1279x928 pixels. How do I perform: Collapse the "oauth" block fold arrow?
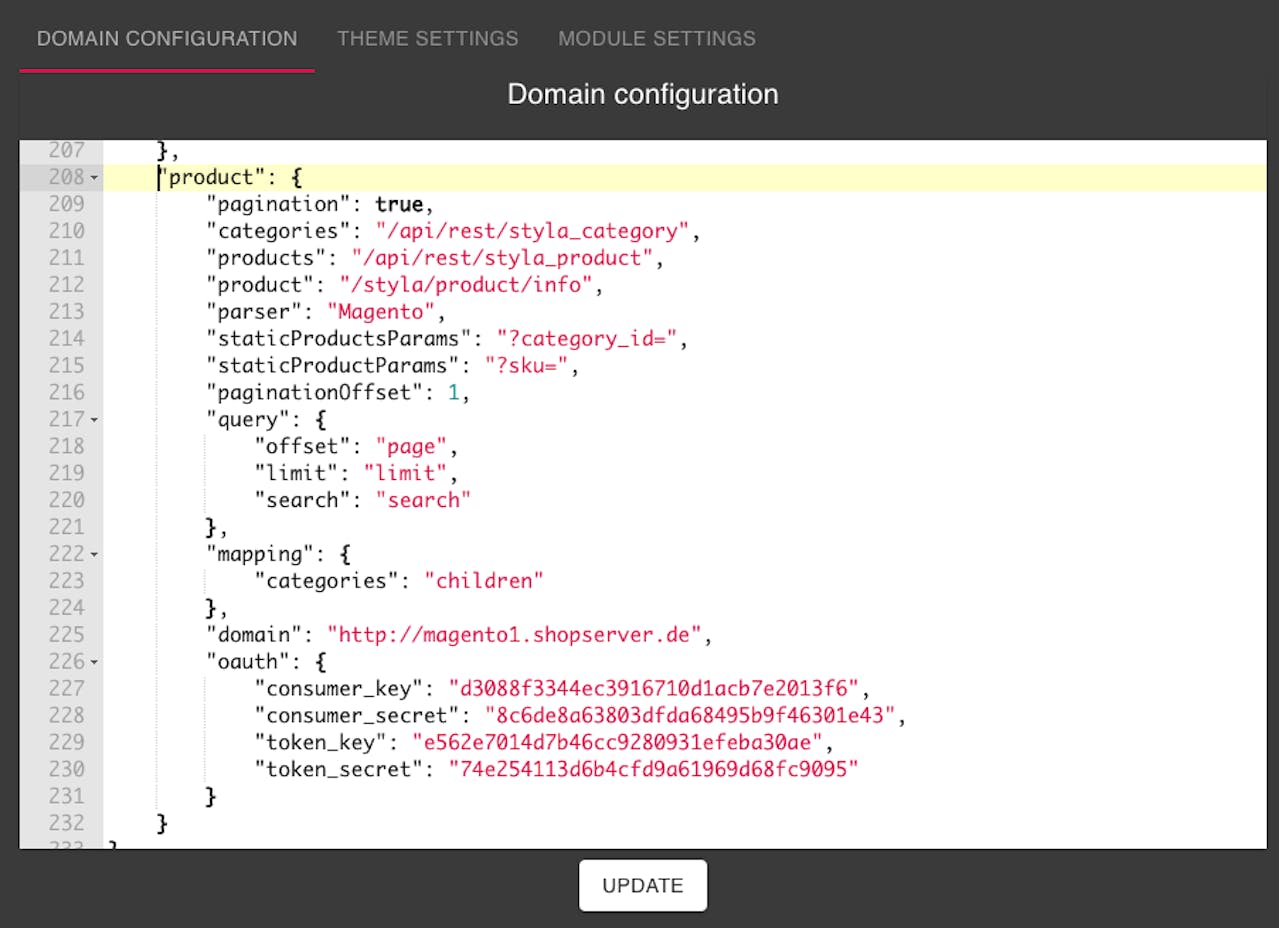tap(94, 662)
